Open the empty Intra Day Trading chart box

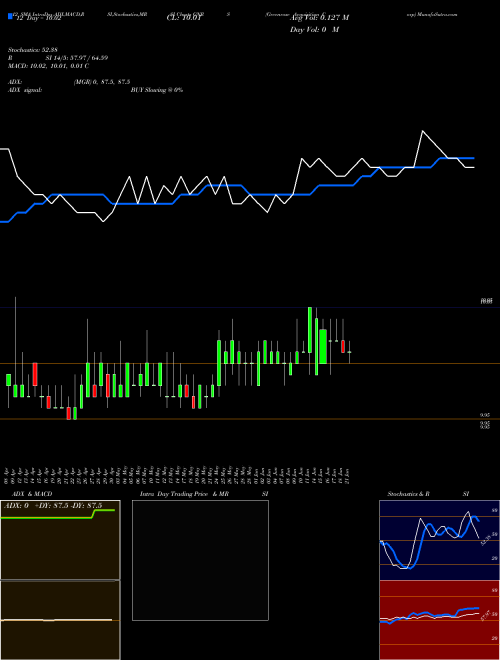point(200,560)
